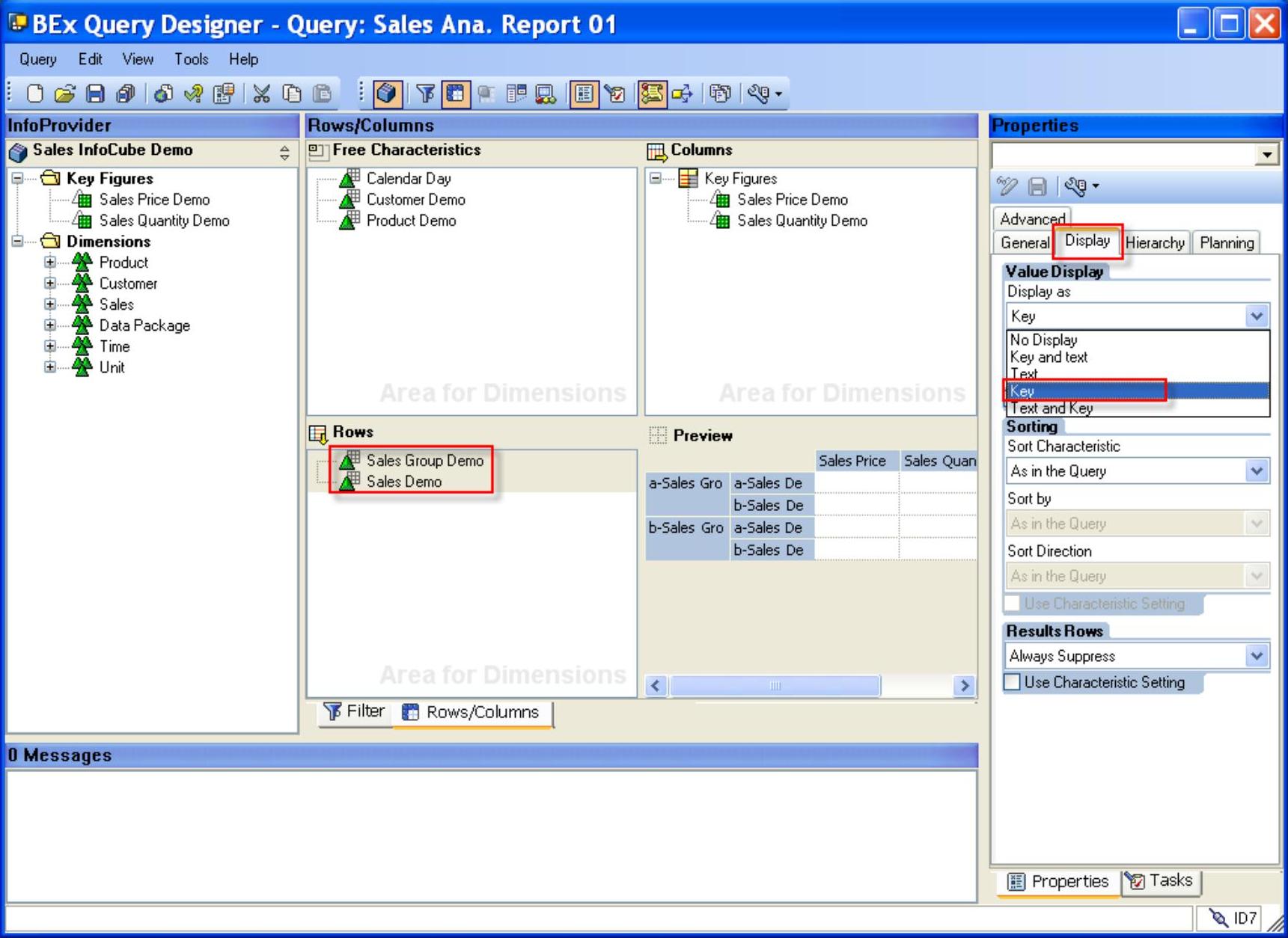Image resolution: width=1288 pixels, height=938 pixels.
Task: Switch to the Tasks tab
Action: [x=1161, y=881]
